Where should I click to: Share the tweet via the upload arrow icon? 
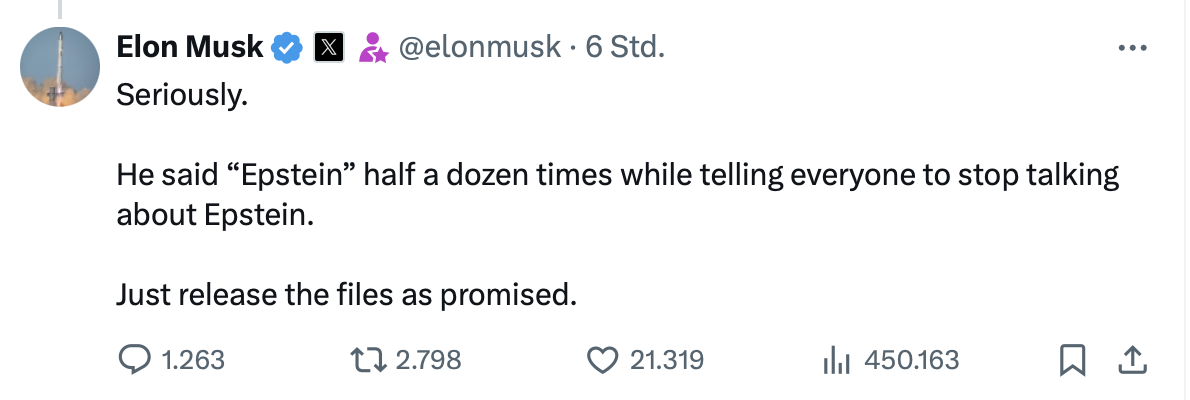click(1131, 358)
